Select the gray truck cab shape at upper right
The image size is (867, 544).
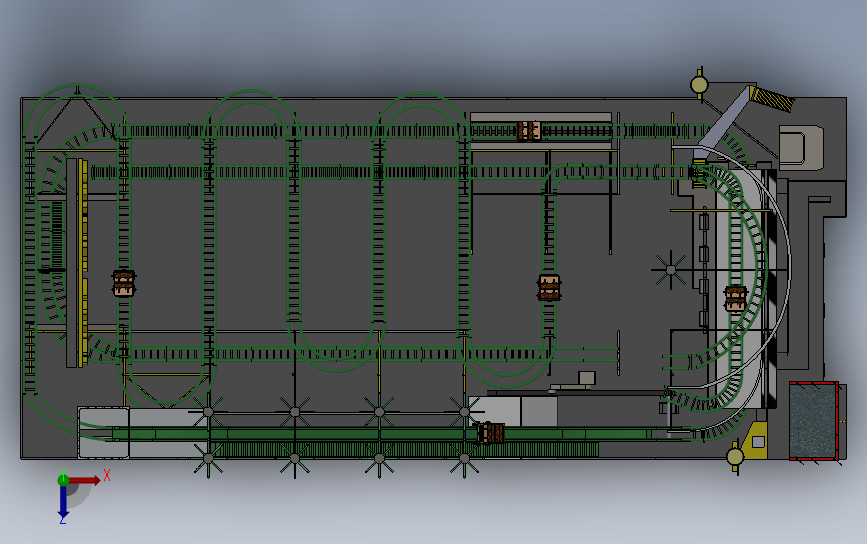[801, 148]
